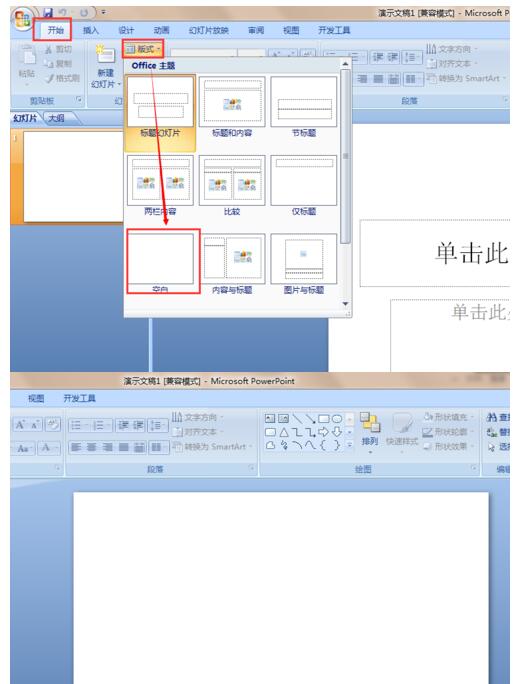
Task: Select slide 1 thumbnail in the slides pane
Action: (73, 176)
